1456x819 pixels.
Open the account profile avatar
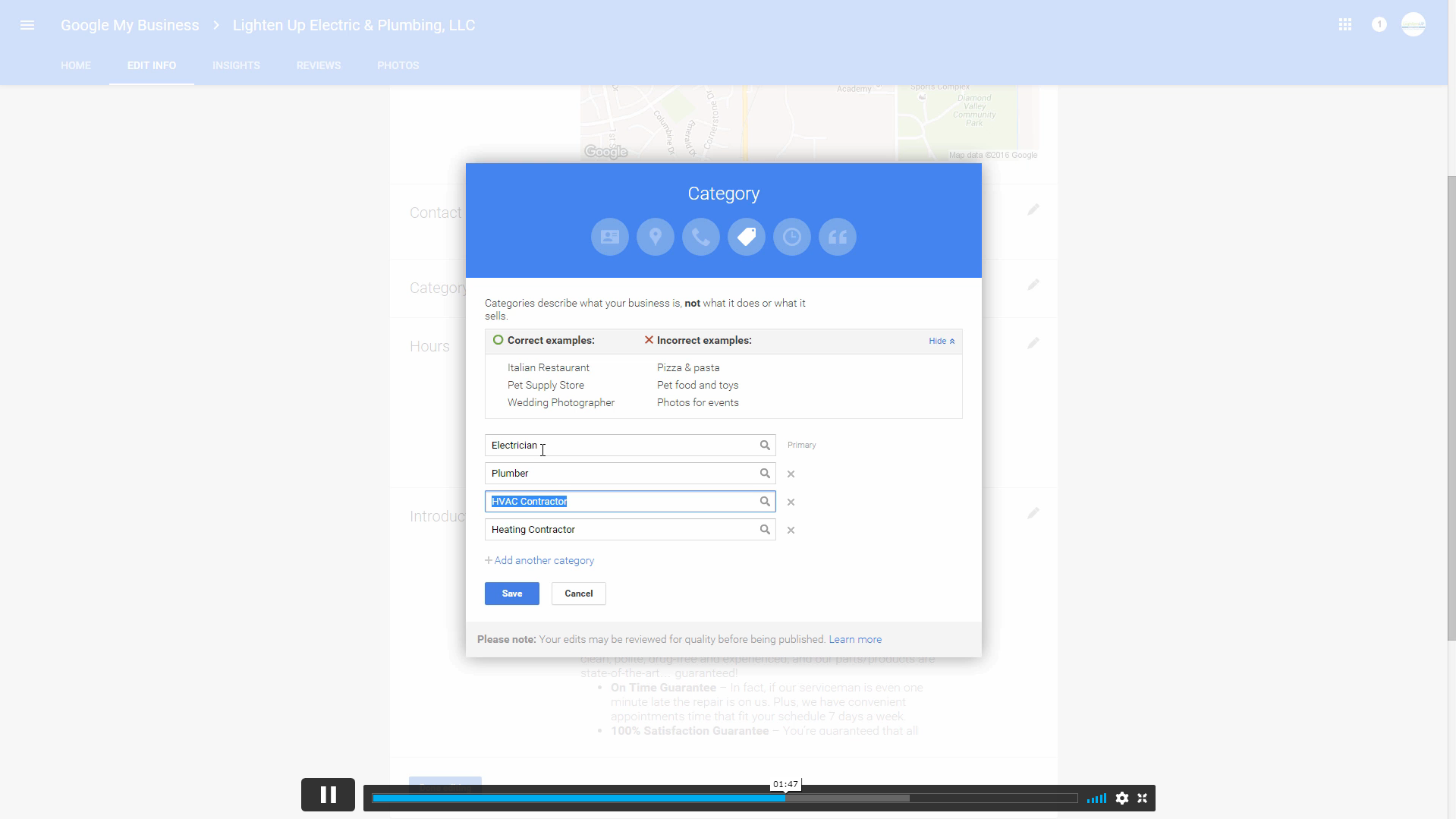[1414, 25]
